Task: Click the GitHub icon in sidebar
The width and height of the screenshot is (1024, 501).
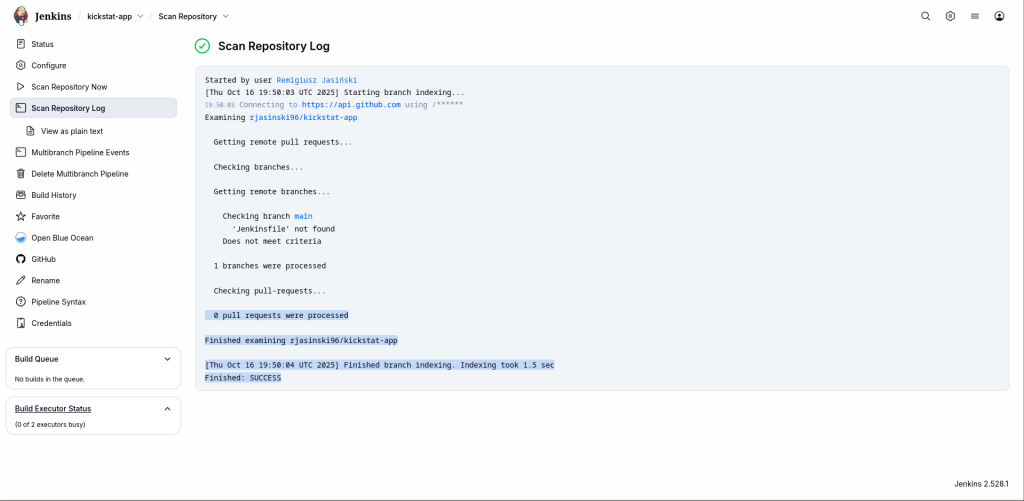Action: 21,259
